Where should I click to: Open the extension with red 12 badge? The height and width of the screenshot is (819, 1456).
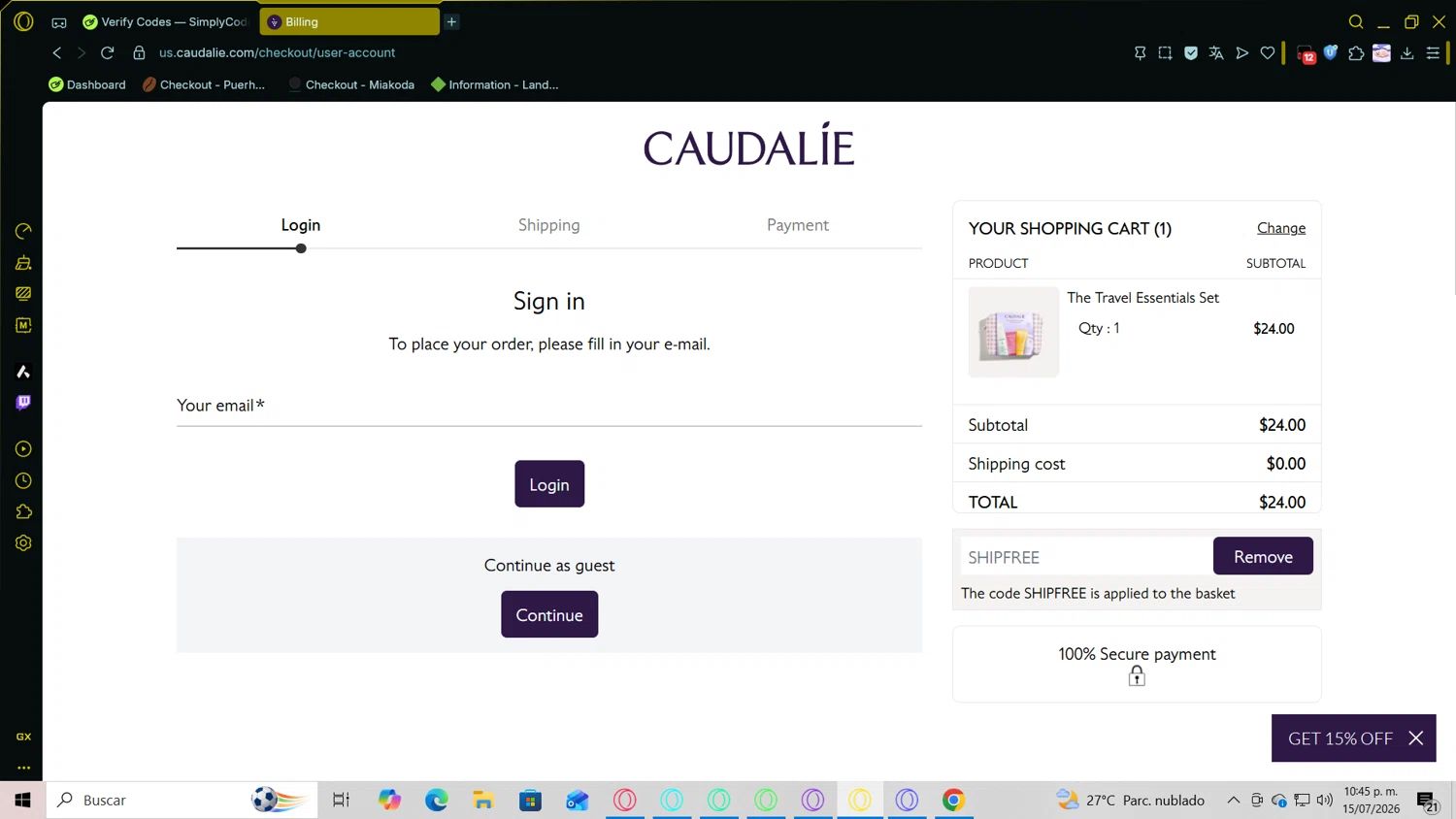click(1306, 53)
